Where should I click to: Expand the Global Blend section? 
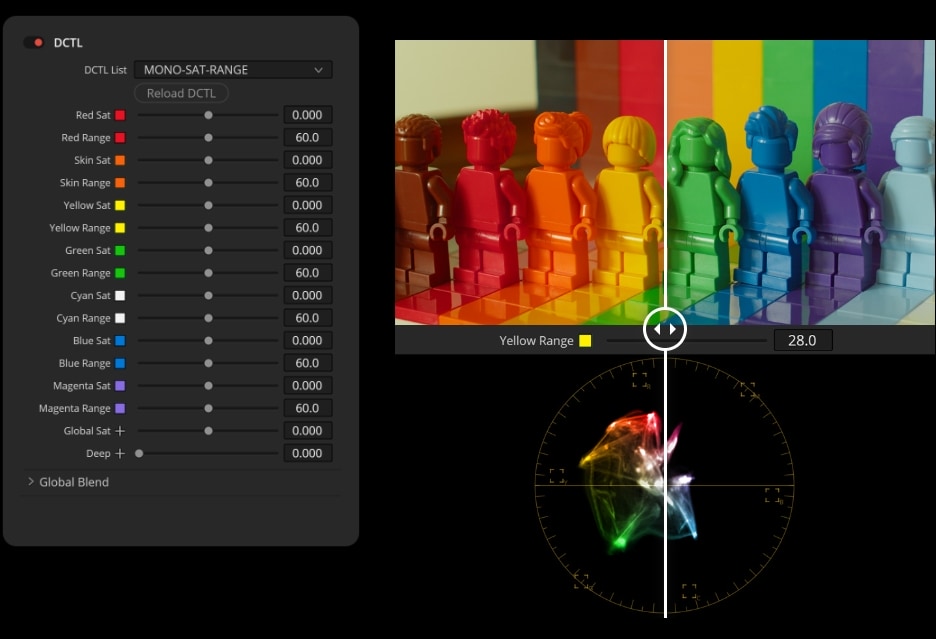point(68,482)
